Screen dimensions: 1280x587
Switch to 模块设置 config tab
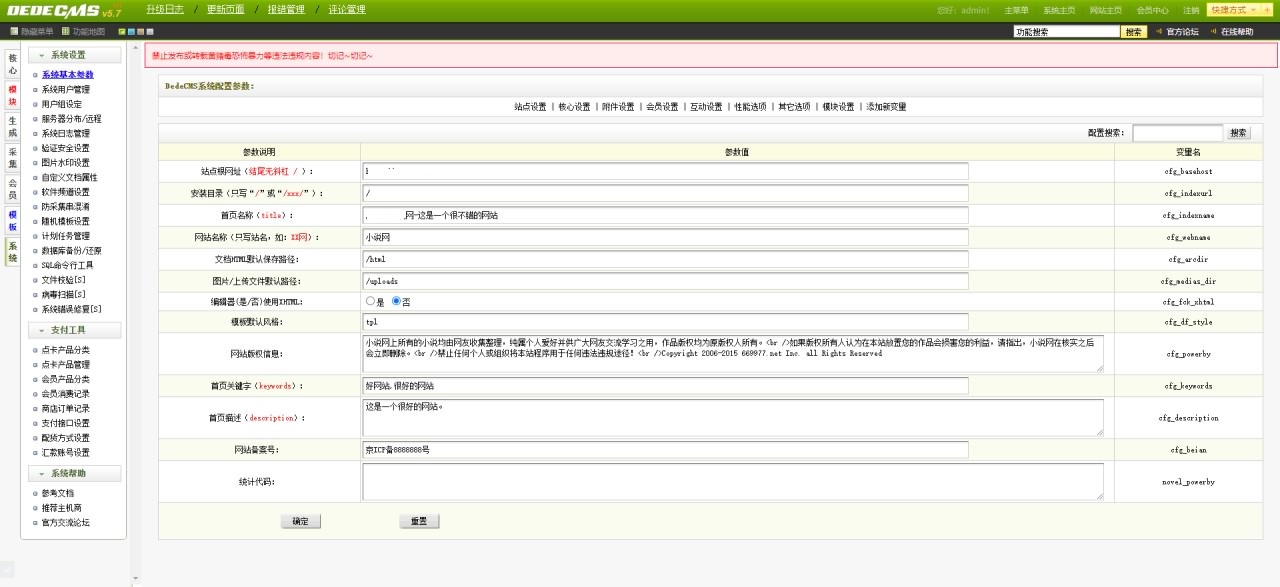[x=838, y=107]
